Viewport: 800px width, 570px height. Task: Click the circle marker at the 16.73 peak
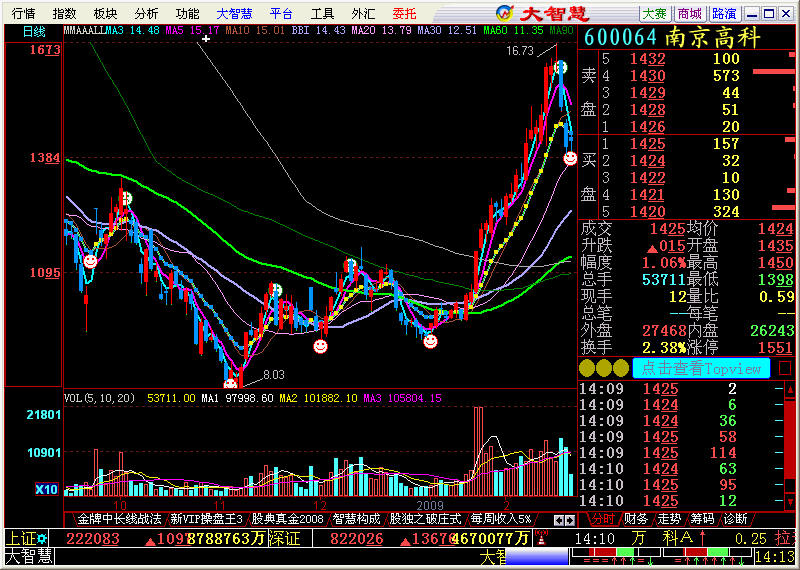pyautogui.click(x=561, y=66)
